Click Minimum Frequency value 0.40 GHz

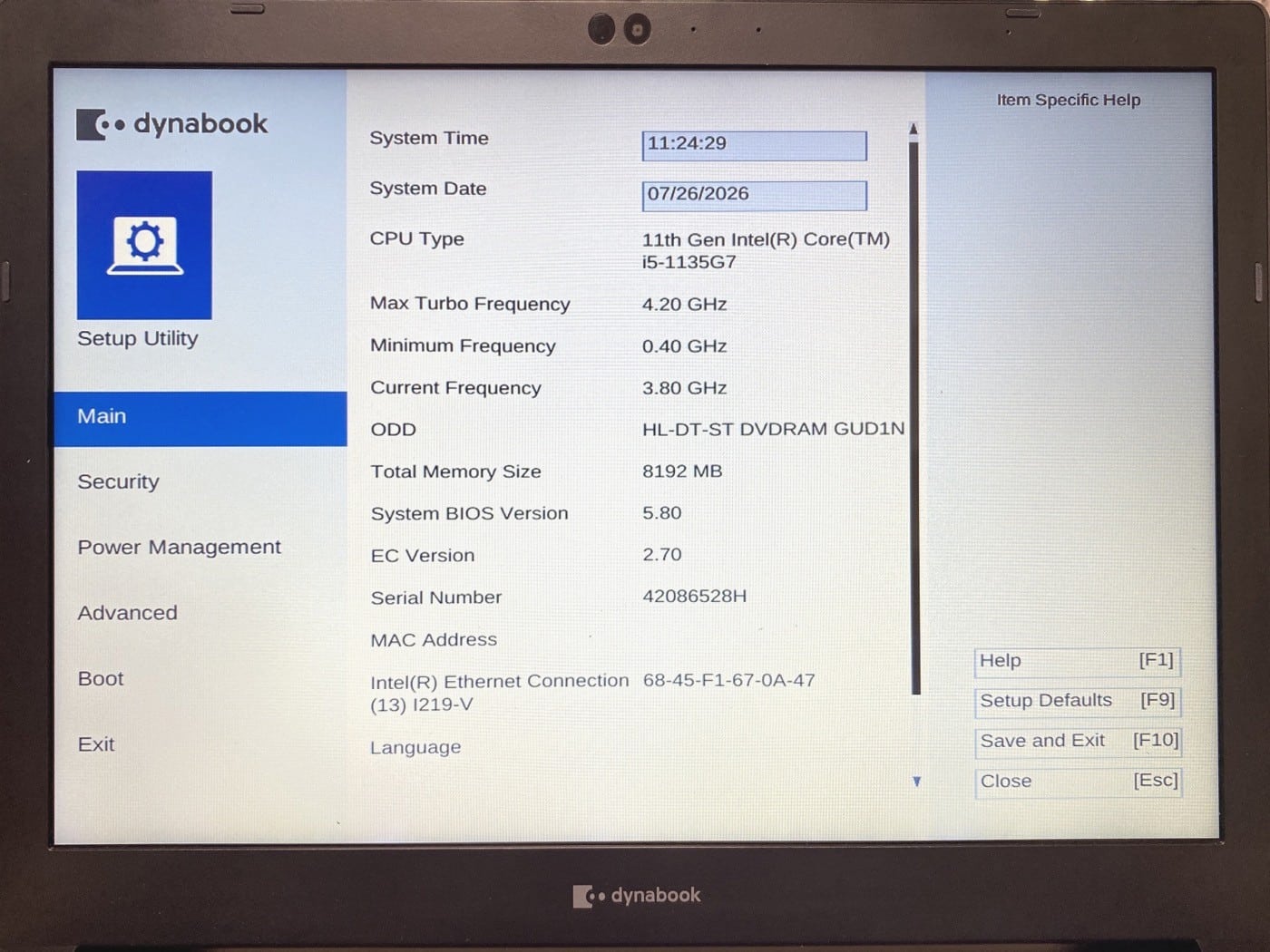pos(685,346)
